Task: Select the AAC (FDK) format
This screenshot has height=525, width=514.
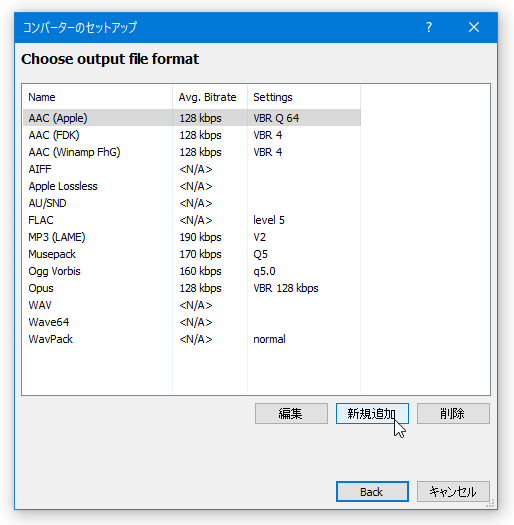Action: pos(192,135)
